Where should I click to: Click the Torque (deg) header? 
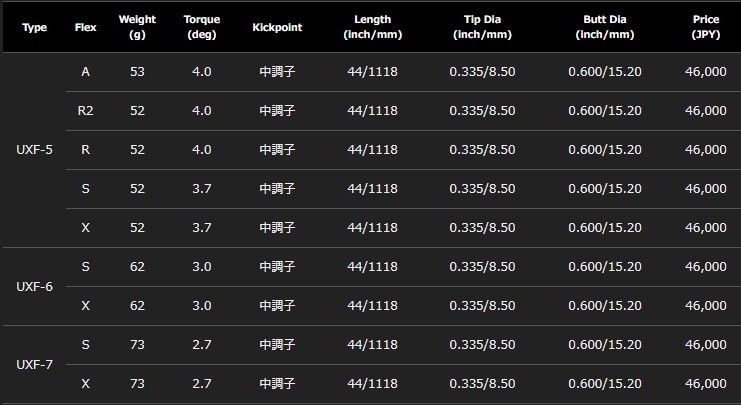202,27
